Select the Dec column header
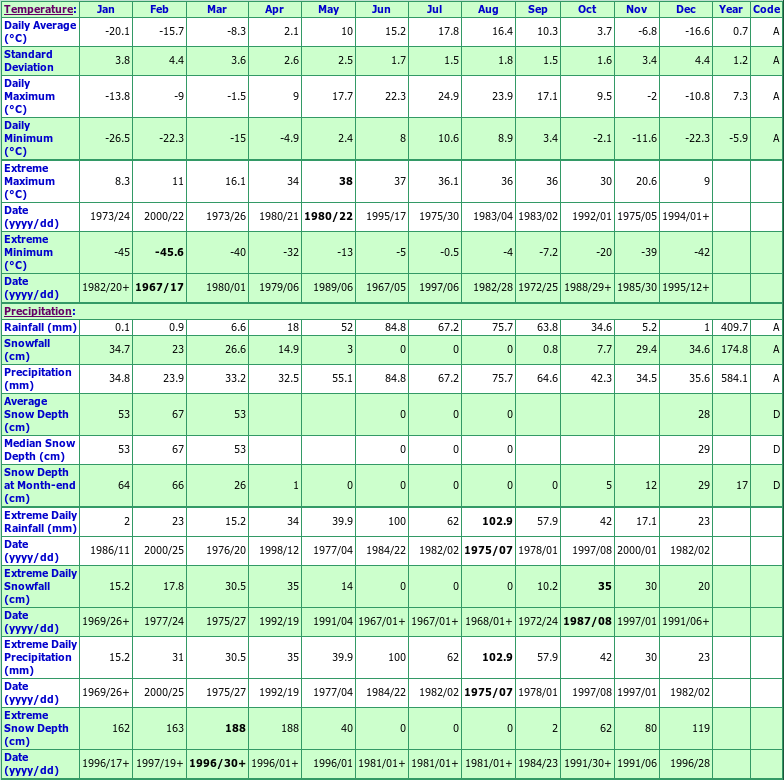This screenshot has width=784, height=780. tap(686, 10)
